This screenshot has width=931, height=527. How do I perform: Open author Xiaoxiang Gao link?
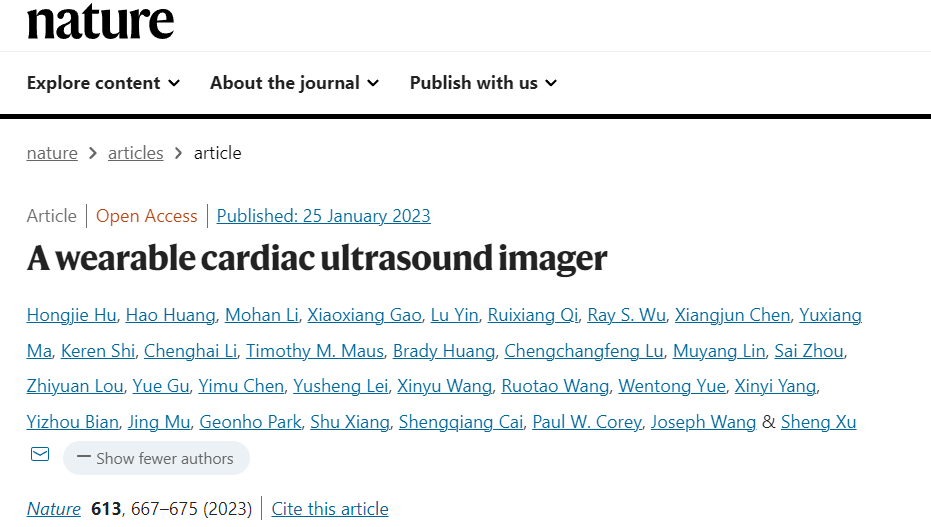365,315
